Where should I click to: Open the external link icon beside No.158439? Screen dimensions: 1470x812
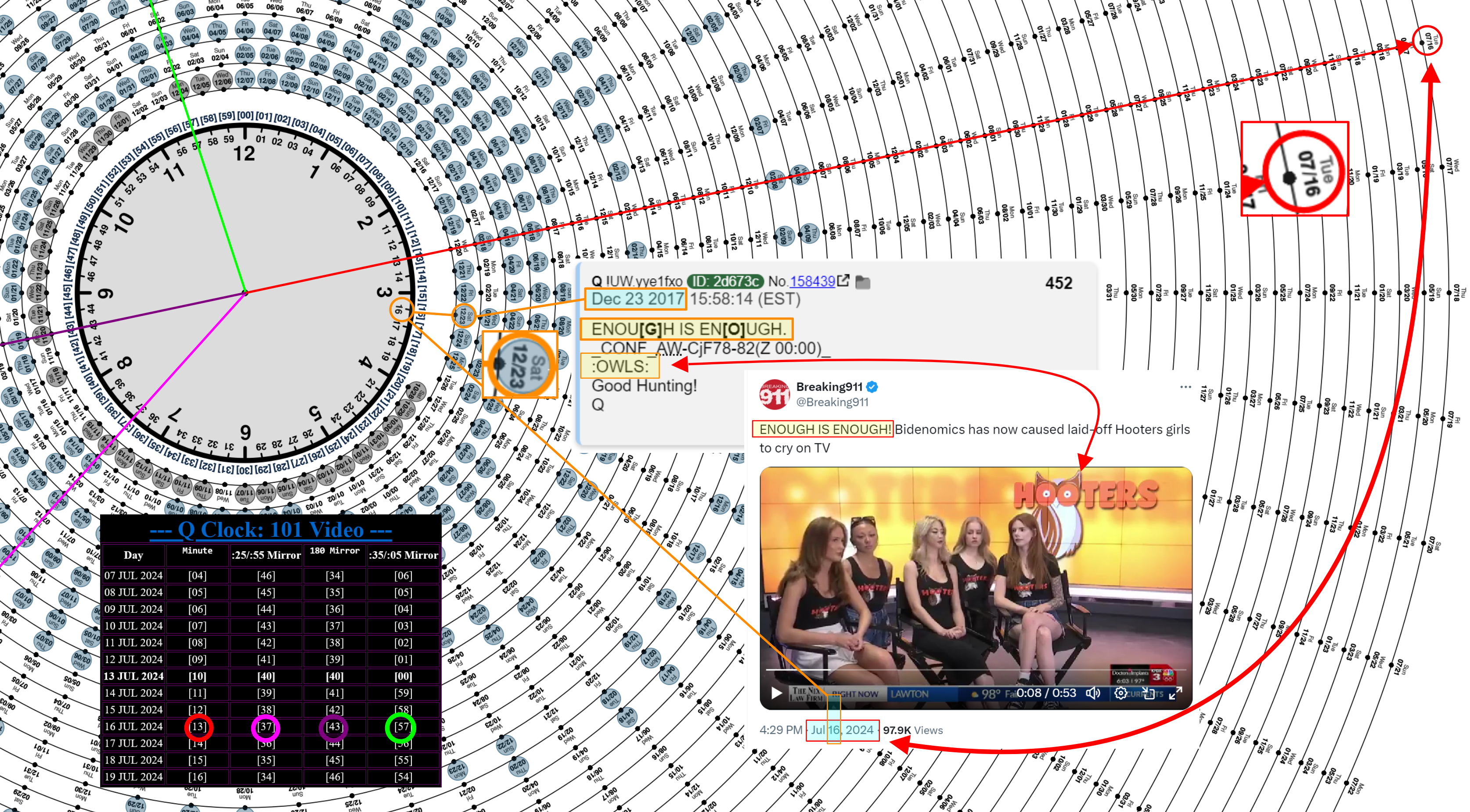[x=843, y=281]
